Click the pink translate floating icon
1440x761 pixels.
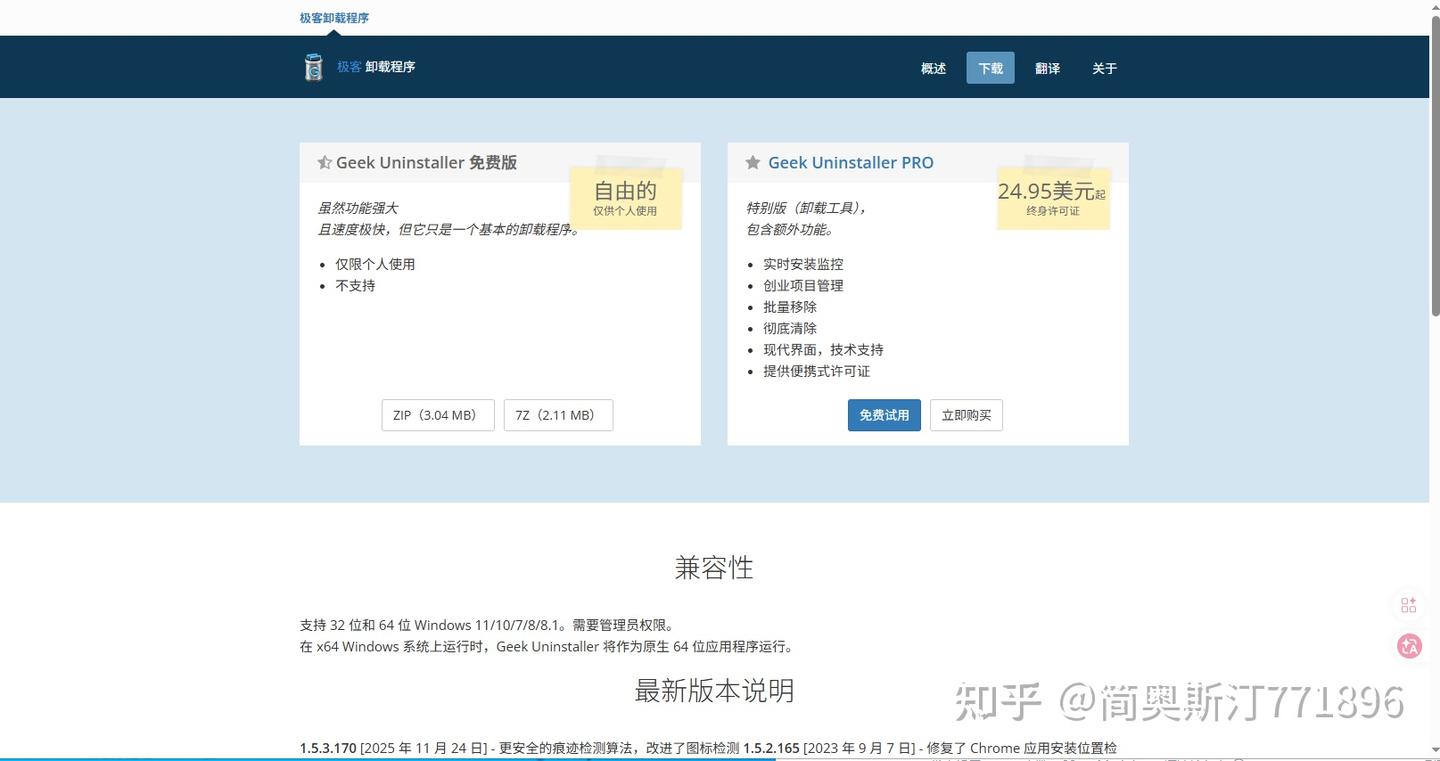pos(1409,646)
